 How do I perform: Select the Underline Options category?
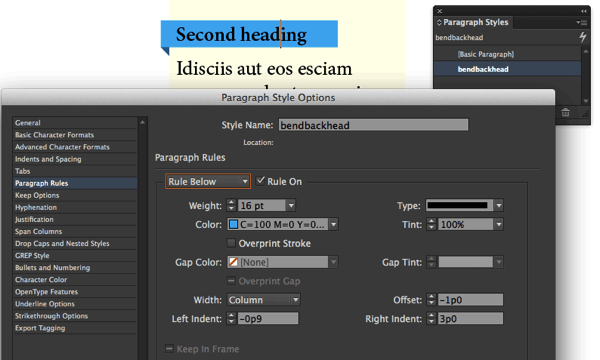point(75,303)
